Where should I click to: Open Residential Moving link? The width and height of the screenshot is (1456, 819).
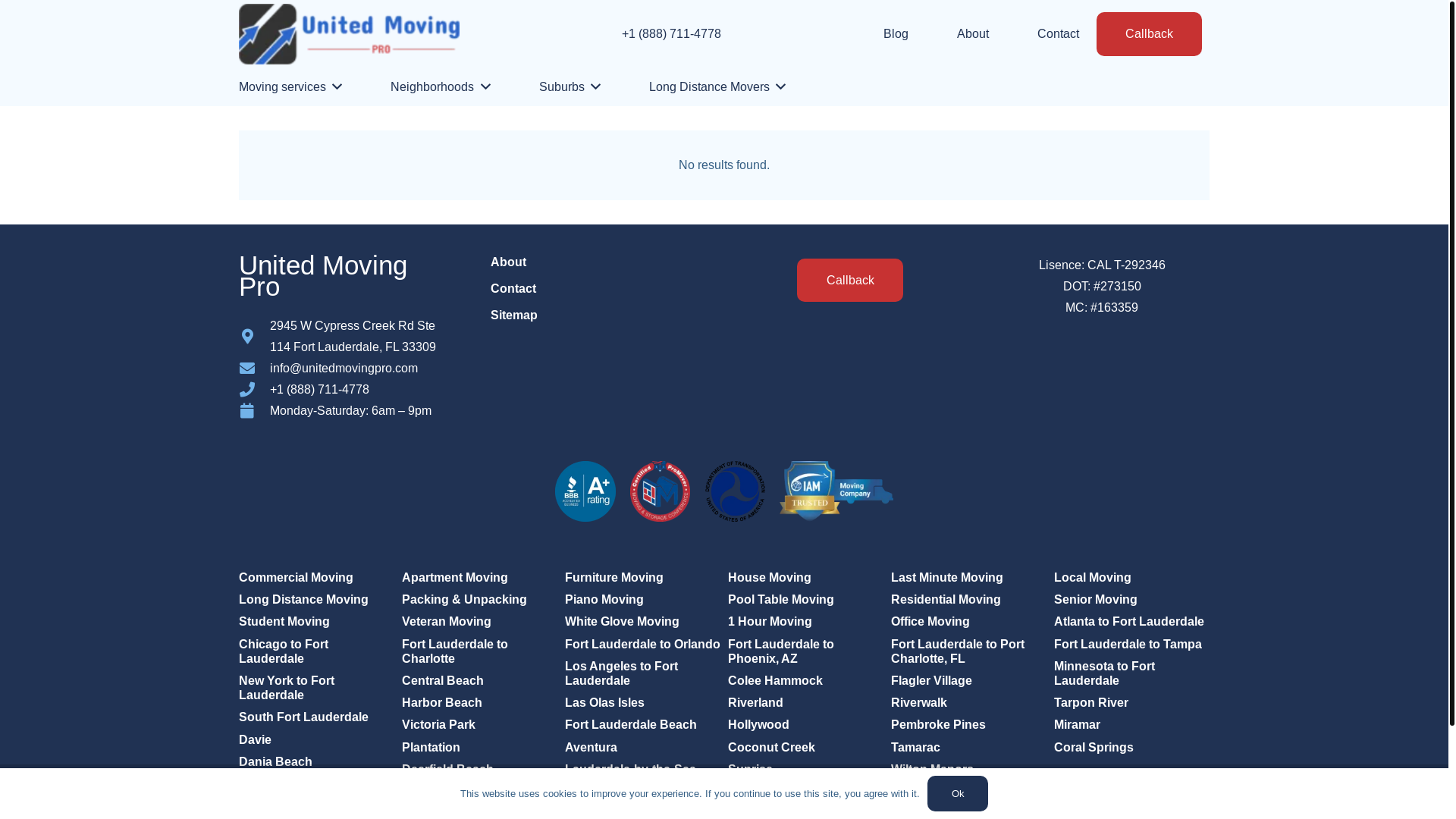point(946,600)
